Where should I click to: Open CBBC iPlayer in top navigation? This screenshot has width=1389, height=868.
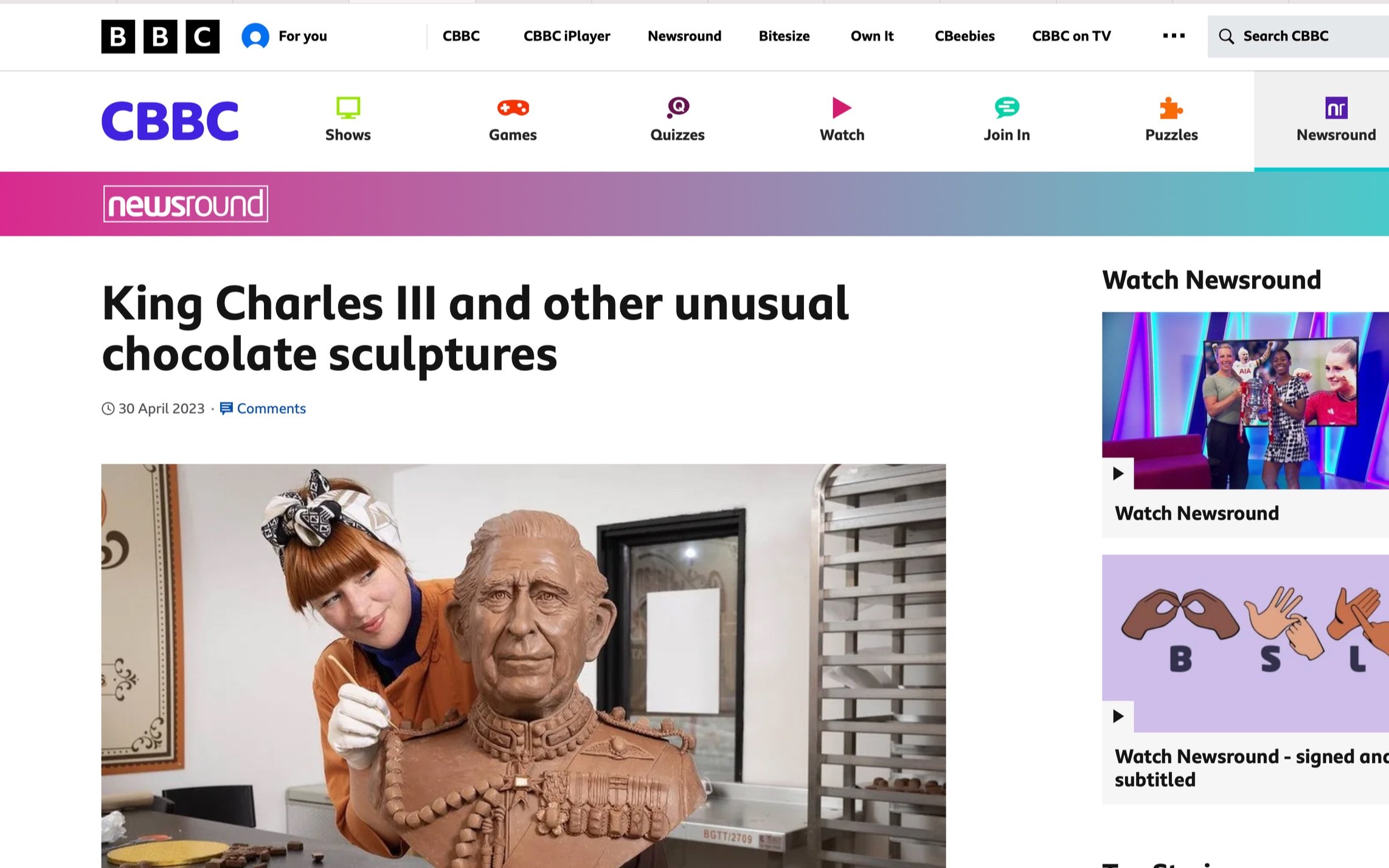pyautogui.click(x=566, y=36)
